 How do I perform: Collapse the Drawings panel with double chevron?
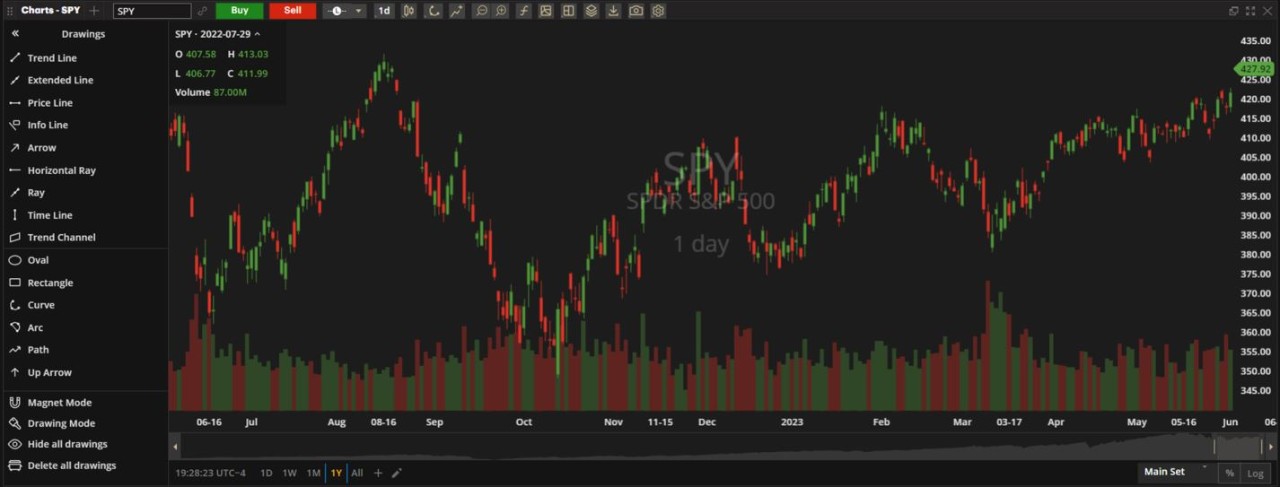[15, 34]
